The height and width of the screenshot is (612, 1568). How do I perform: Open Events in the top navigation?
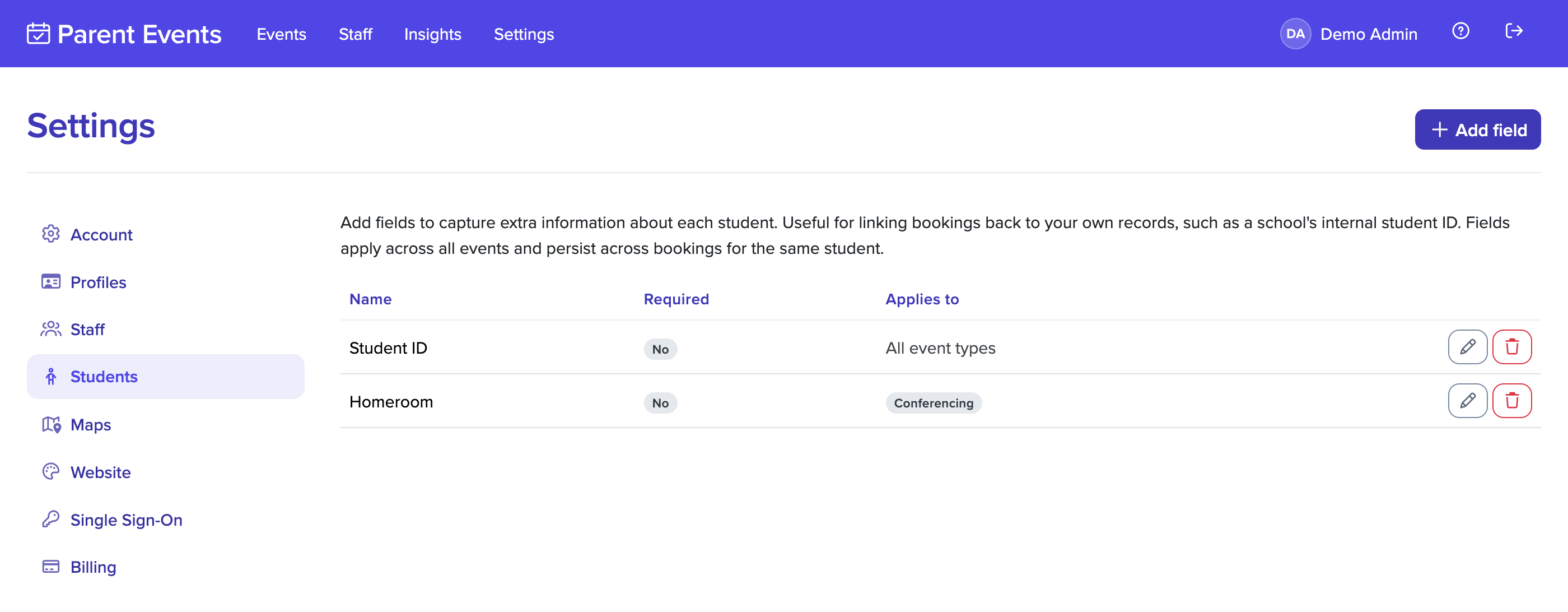281,34
